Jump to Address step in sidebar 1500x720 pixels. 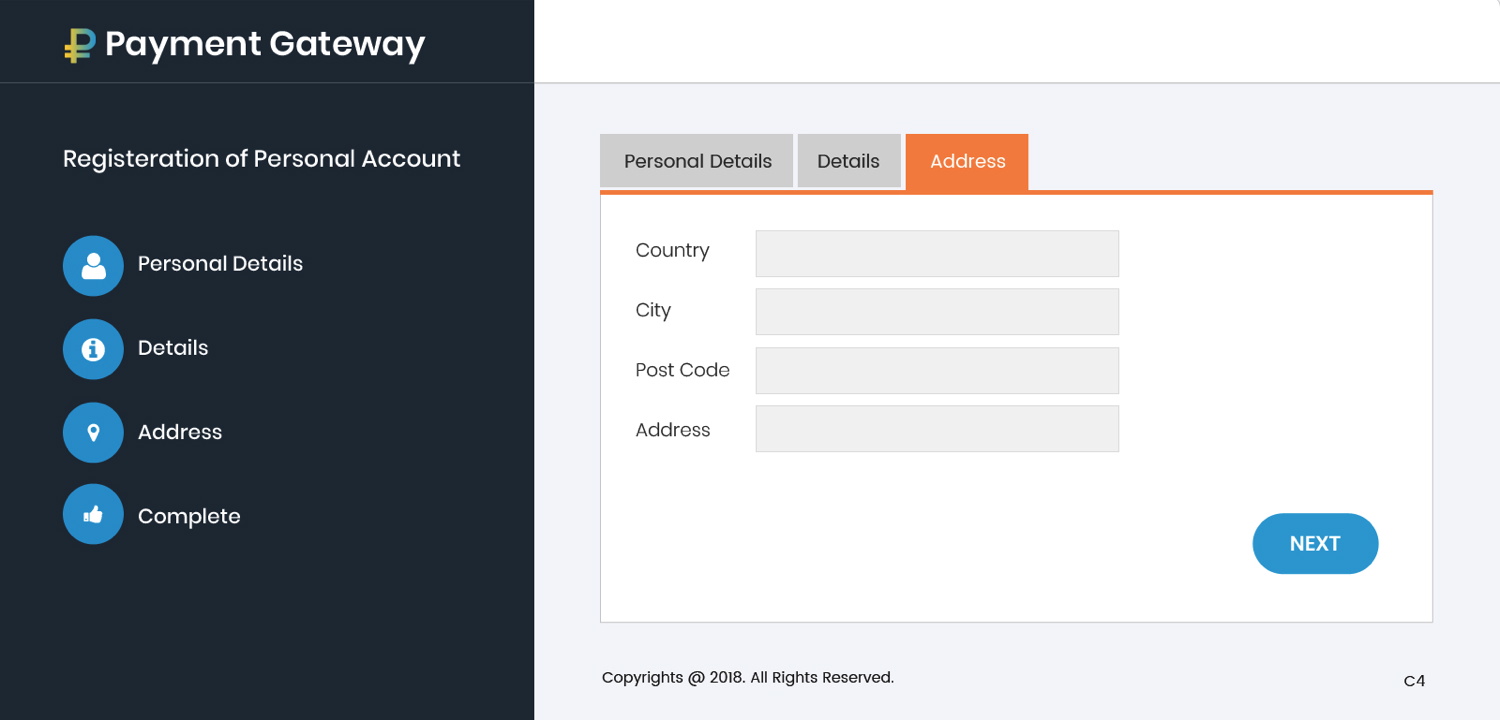coord(180,432)
